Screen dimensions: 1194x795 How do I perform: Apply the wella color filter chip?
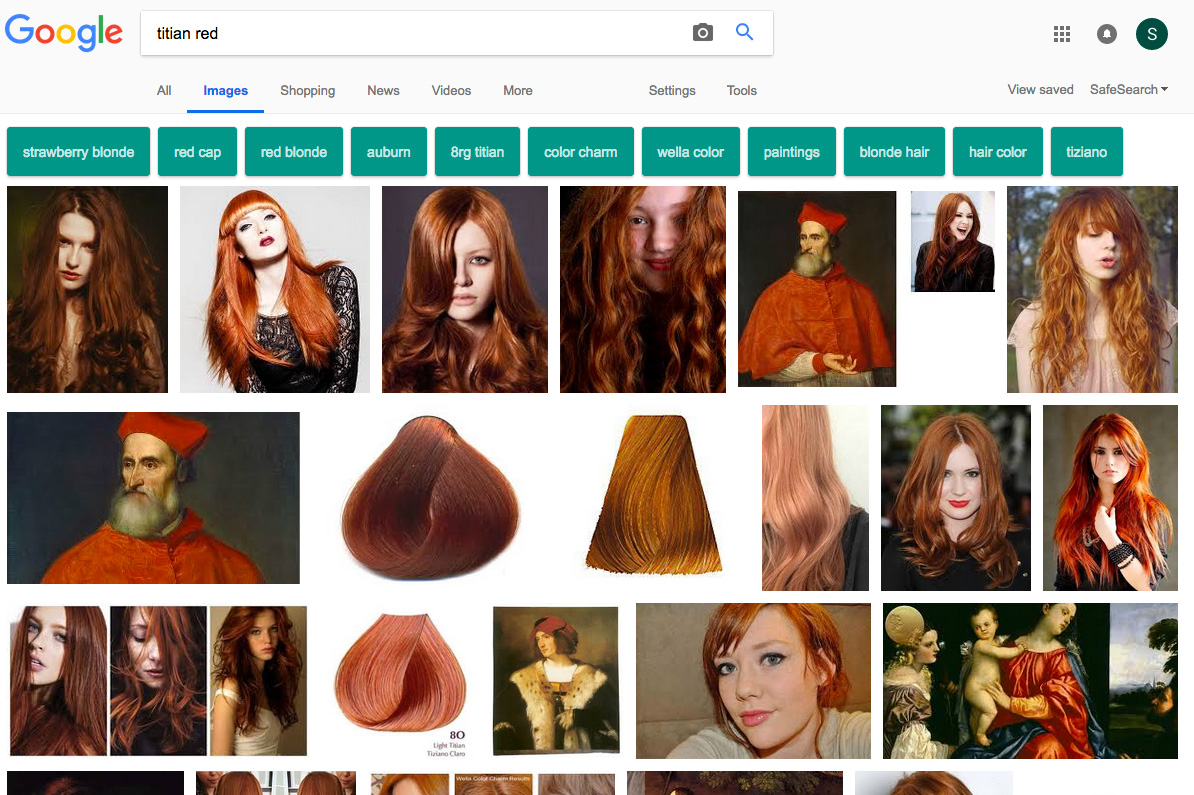tap(690, 152)
